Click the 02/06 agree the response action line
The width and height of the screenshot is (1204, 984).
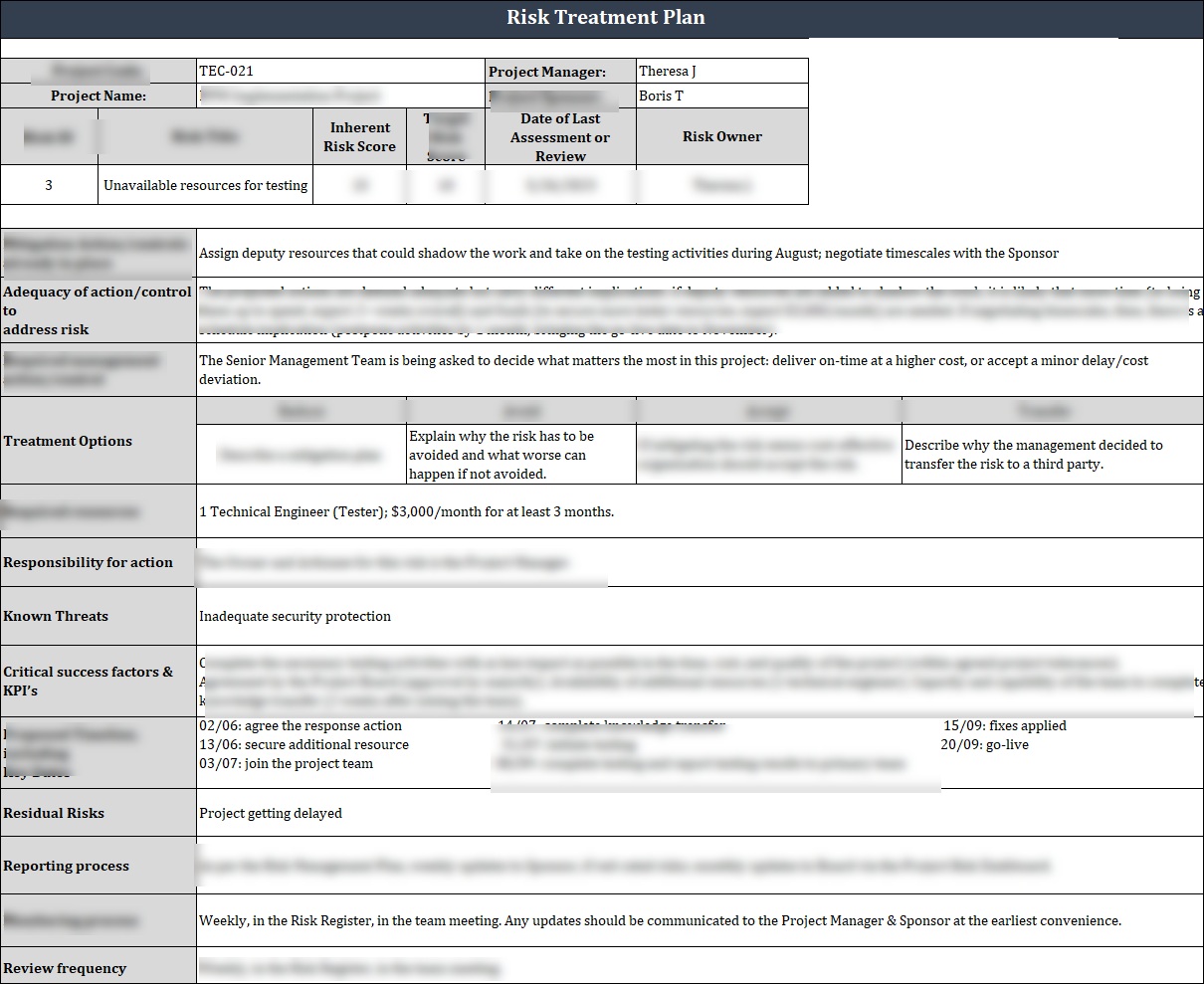(x=301, y=725)
